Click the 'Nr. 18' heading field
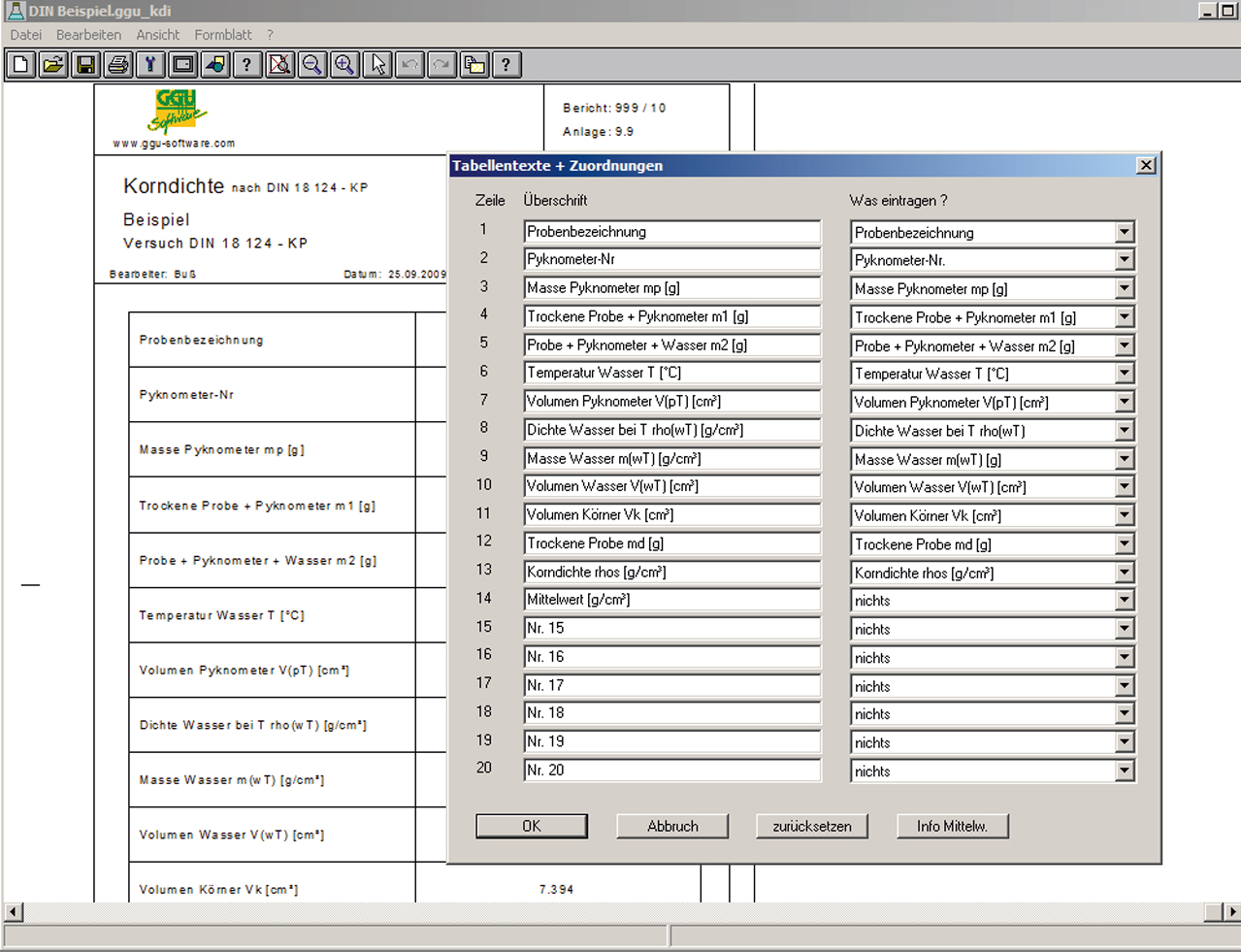The height and width of the screenshot is (952, 1241). (672, 713)
